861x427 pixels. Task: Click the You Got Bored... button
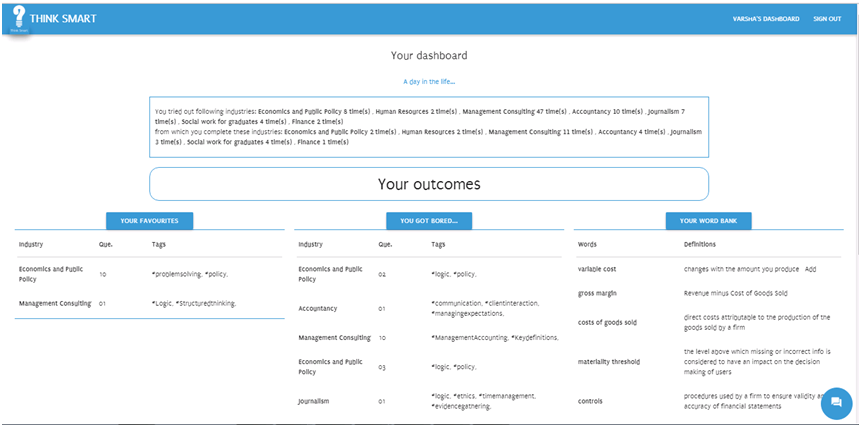pos(429,221)
